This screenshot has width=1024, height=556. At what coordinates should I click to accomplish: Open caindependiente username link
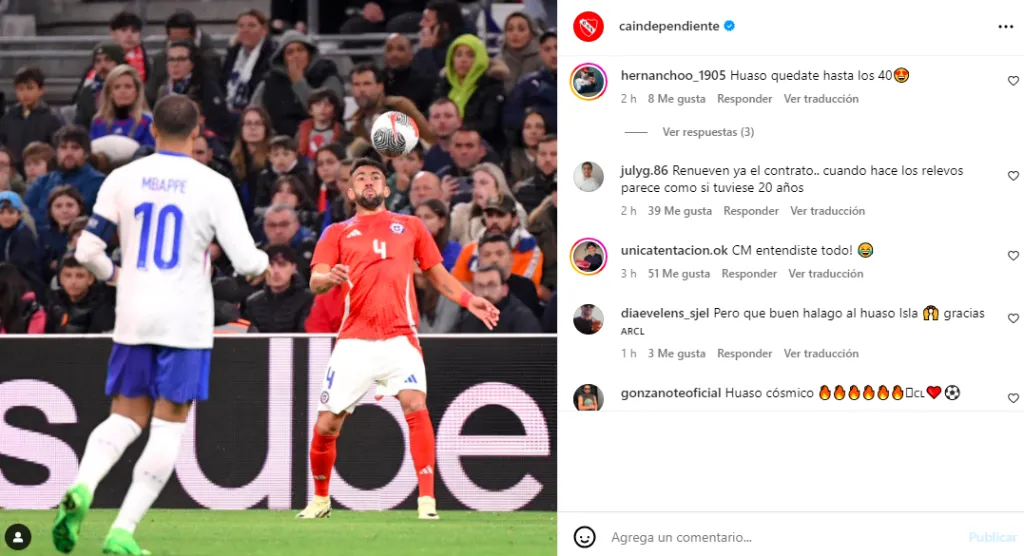[669, 26]
